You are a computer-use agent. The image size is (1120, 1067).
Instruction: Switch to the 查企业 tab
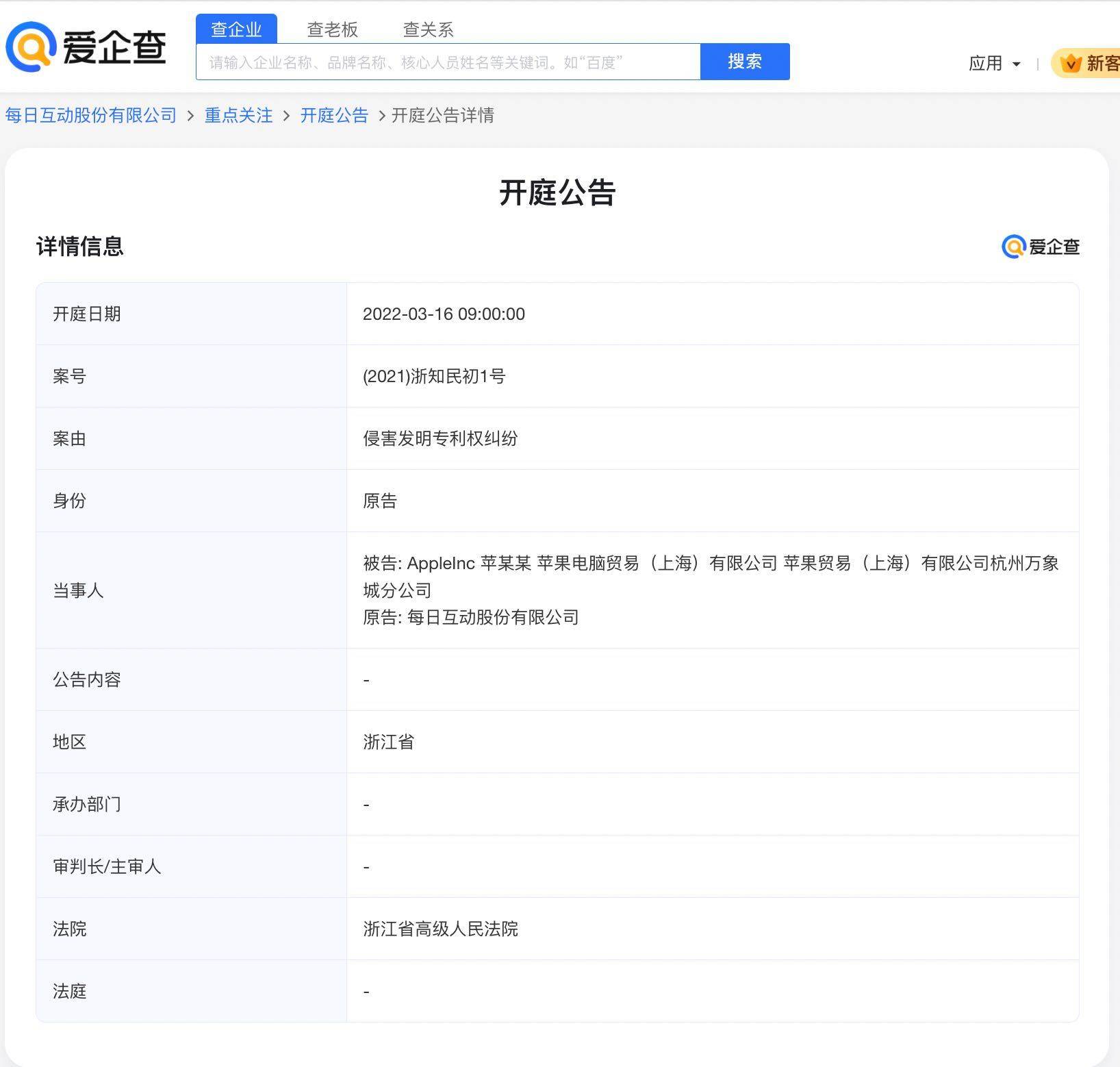point(236,29)
